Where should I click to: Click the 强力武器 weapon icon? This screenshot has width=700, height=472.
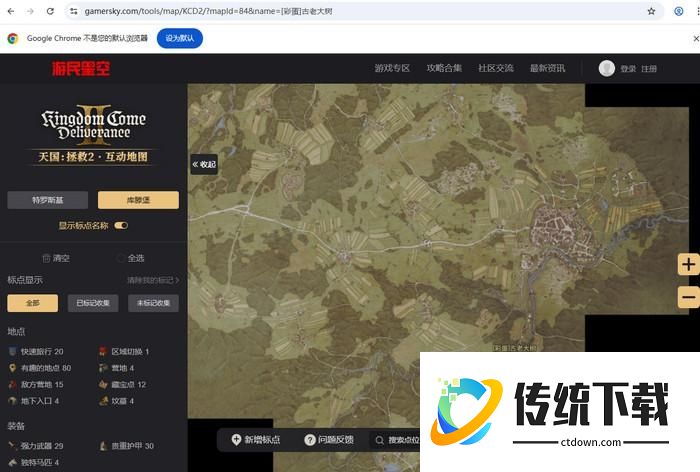pos(13,446)
